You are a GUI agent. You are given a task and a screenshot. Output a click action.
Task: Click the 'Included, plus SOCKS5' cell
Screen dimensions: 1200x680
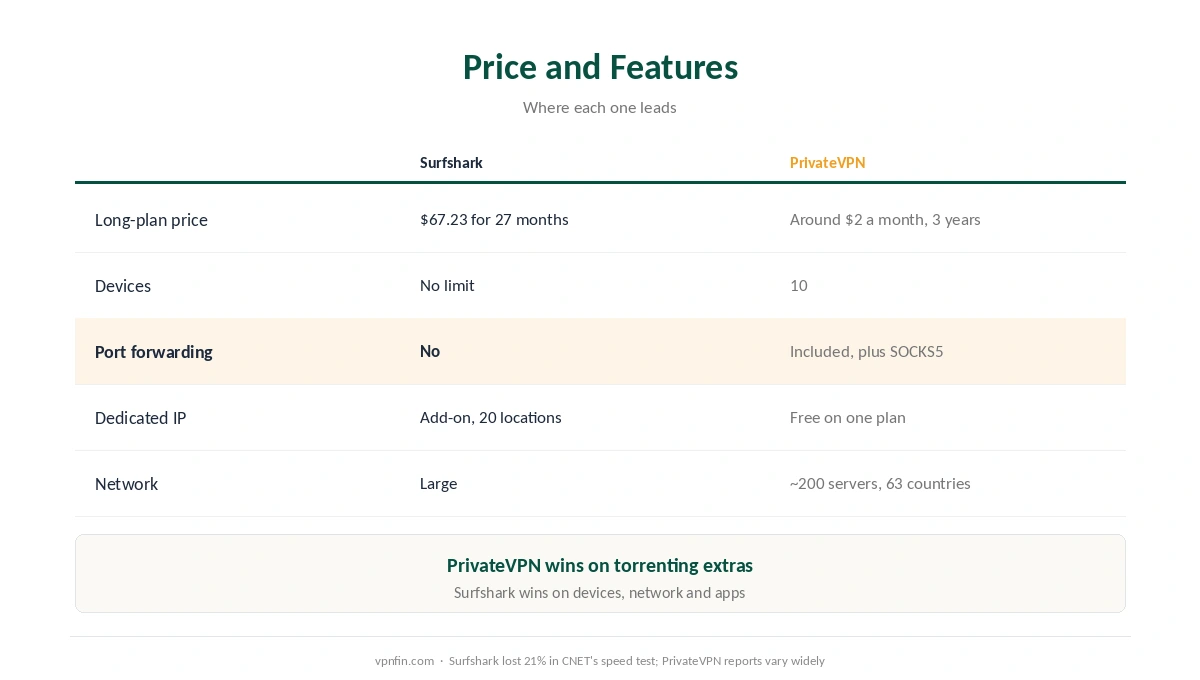(x=866, y=352)
